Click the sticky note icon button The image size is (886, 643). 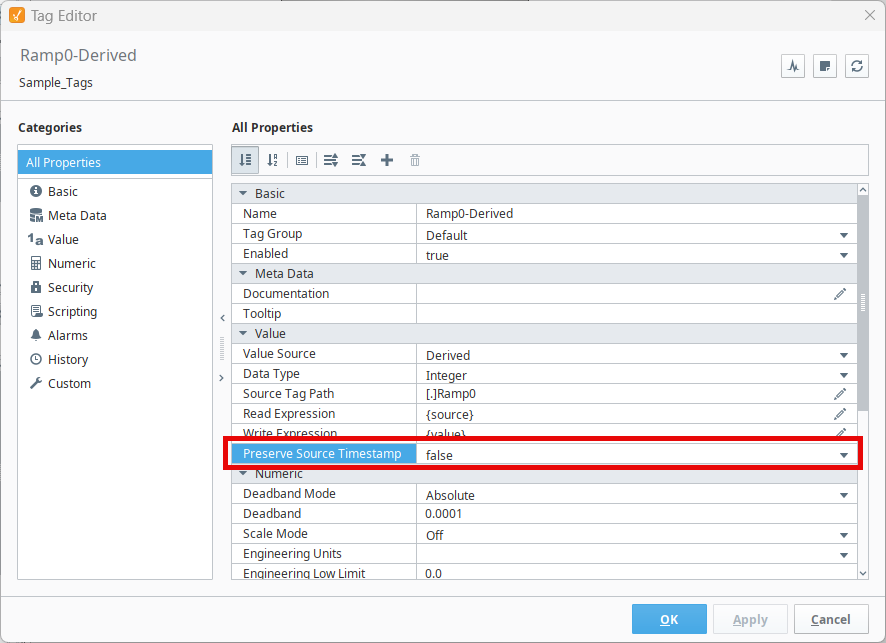click(x=825, y=66)
